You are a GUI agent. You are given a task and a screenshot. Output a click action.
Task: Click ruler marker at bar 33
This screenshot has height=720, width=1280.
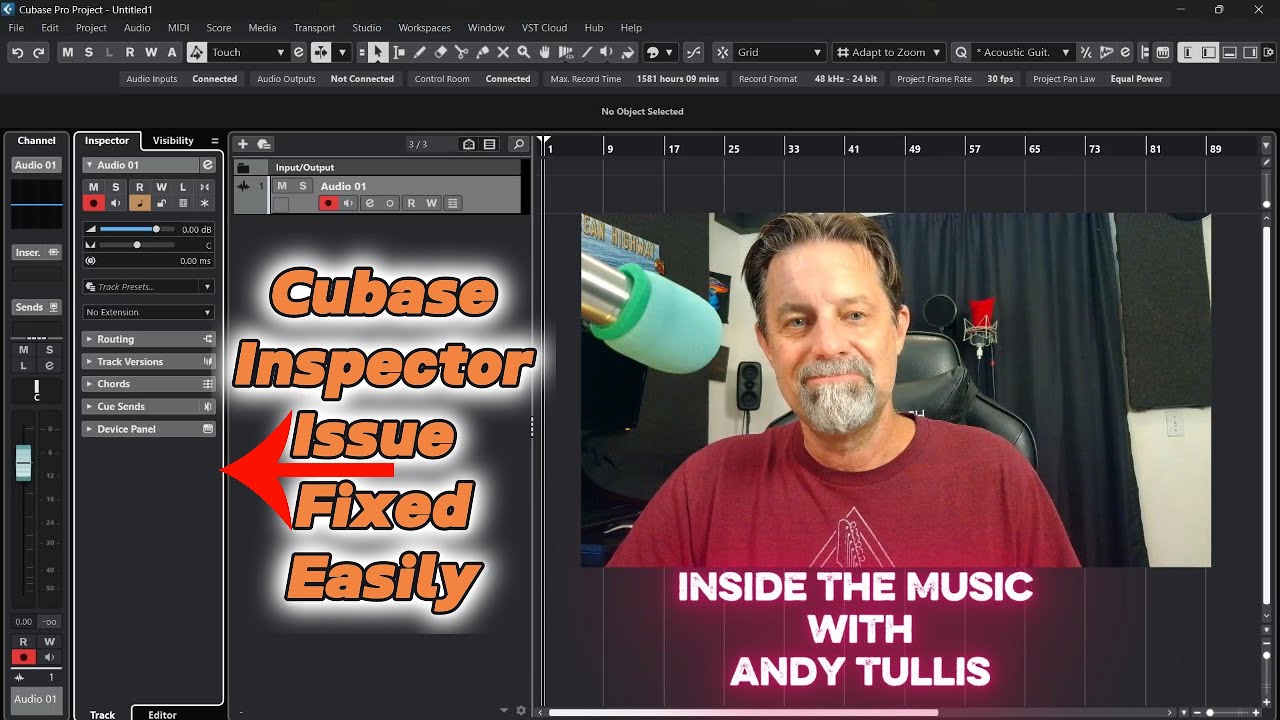click(794, 148)
